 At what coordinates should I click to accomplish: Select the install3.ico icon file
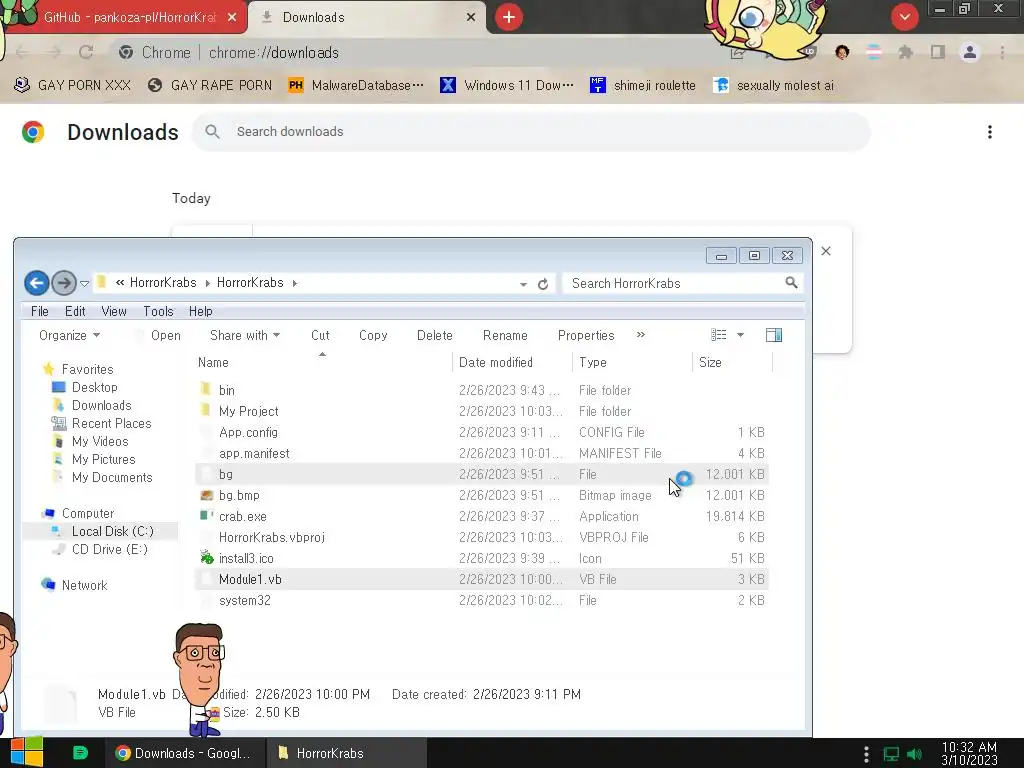coord(481,558)
